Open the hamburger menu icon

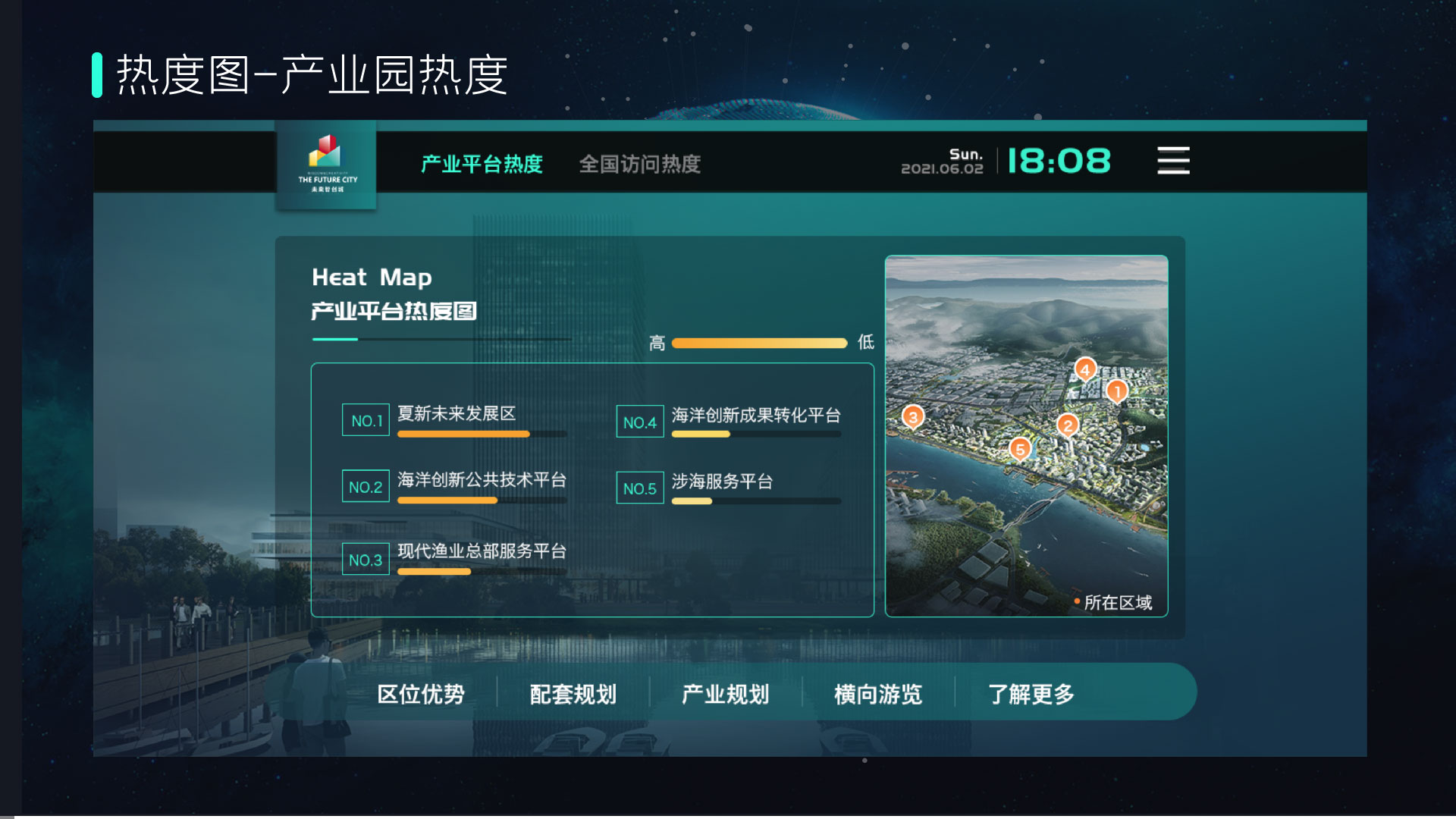1172,161
